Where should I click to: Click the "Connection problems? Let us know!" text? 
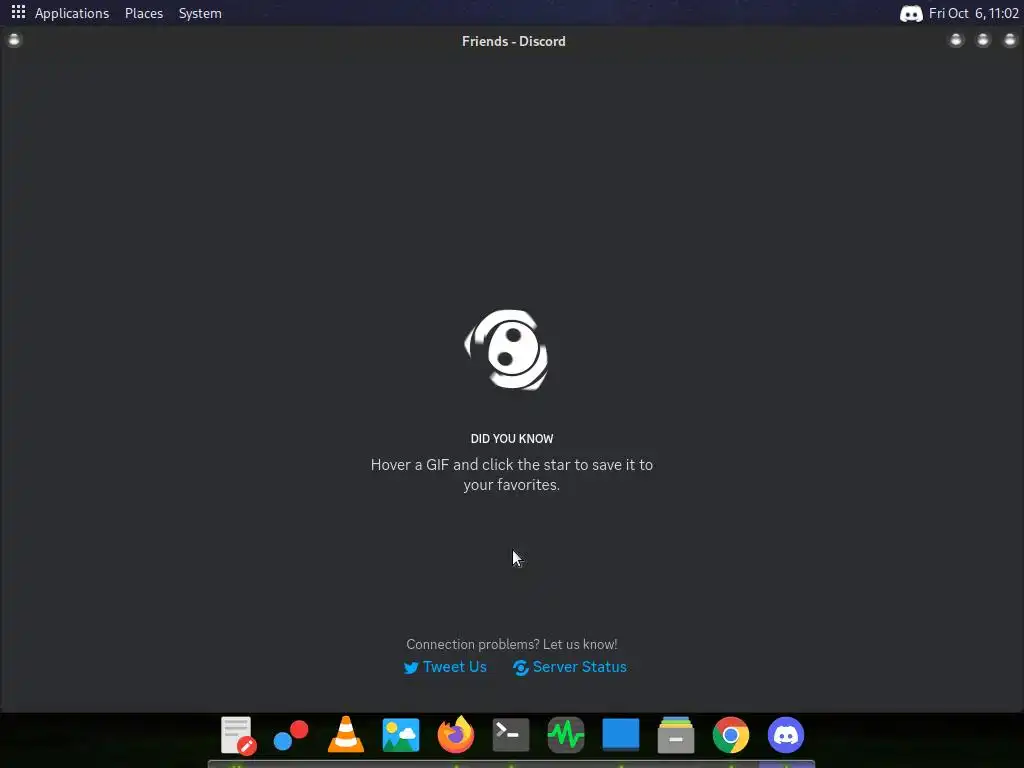512,645
